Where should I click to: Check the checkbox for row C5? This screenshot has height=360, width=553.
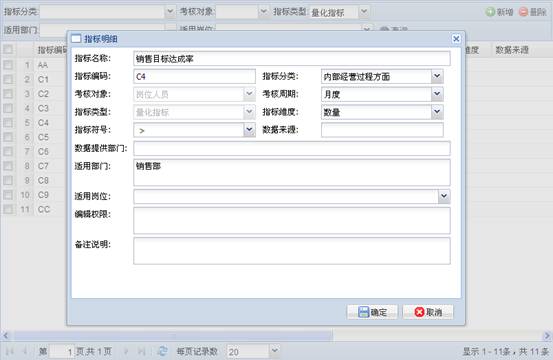[x=8, y=137]
